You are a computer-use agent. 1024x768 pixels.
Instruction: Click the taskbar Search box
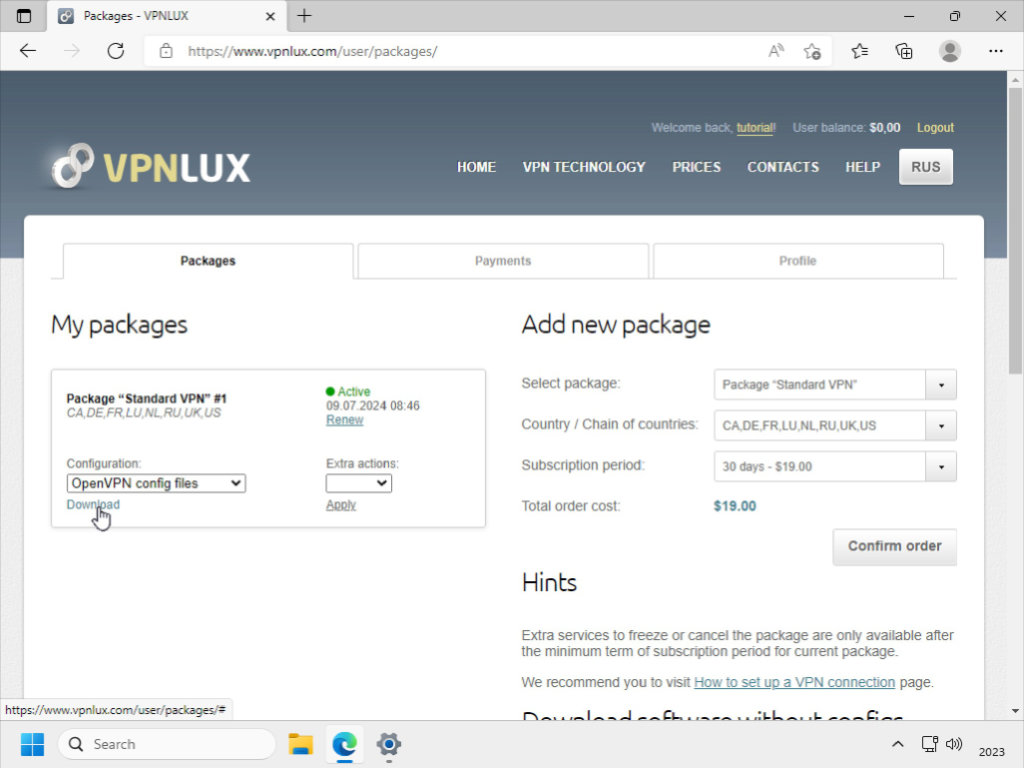[167, 744]
